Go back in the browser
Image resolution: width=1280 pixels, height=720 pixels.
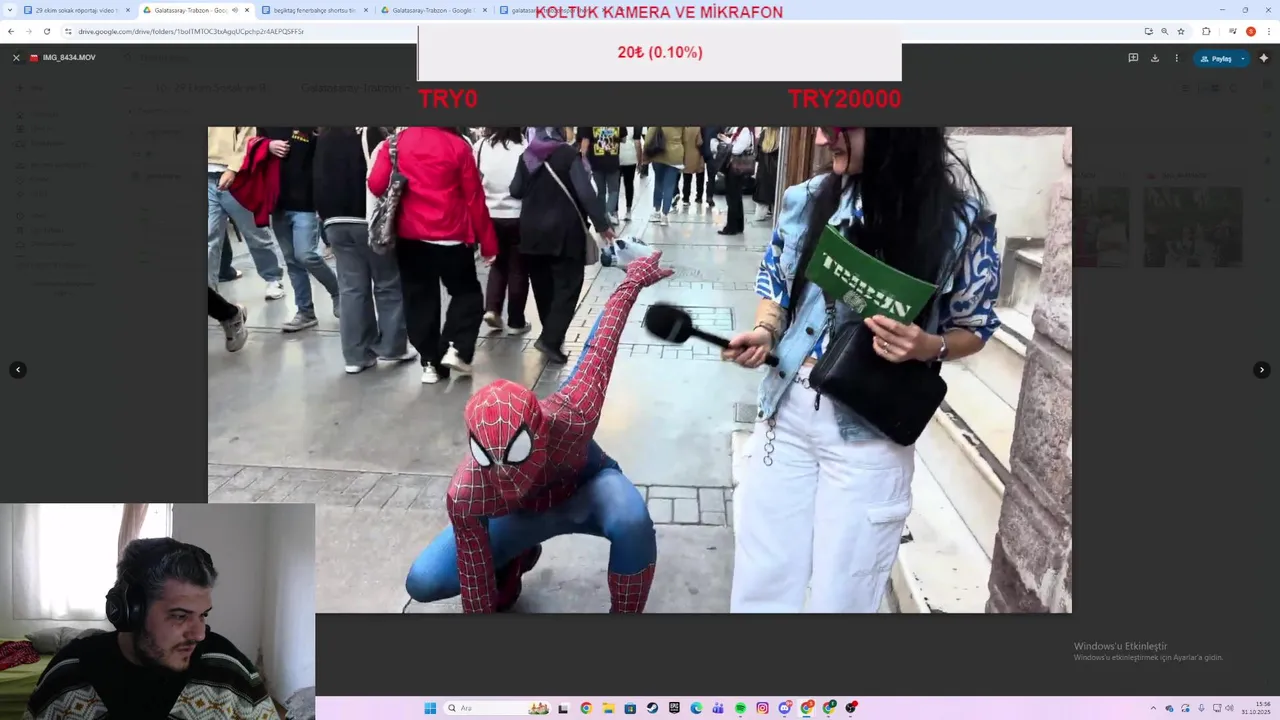(x=11, y=31)
